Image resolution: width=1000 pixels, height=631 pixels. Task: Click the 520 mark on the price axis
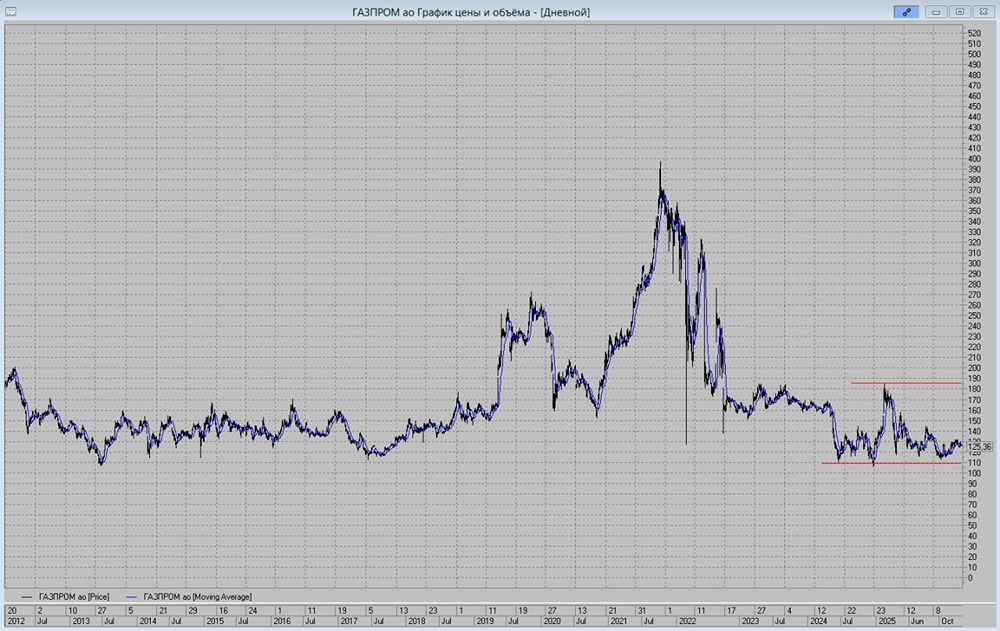click(973, 34)
